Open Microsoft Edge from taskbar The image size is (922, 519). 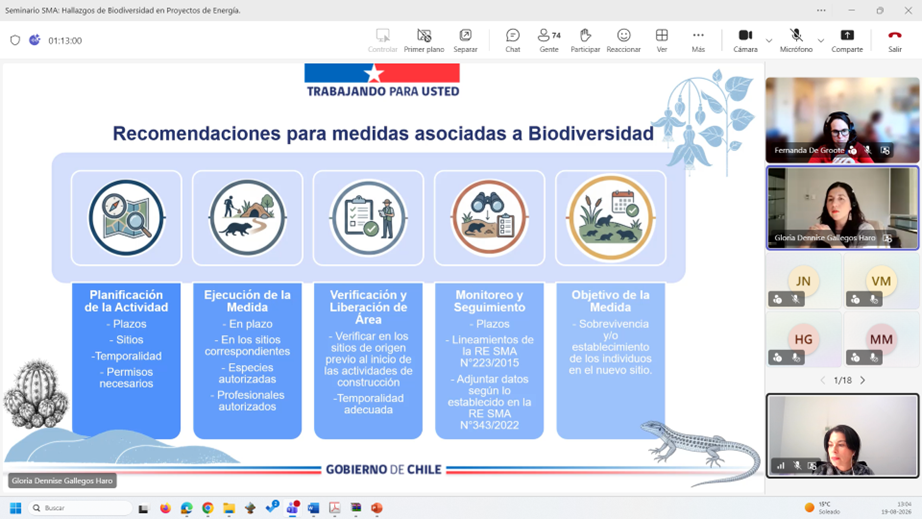tap(186, 508)
